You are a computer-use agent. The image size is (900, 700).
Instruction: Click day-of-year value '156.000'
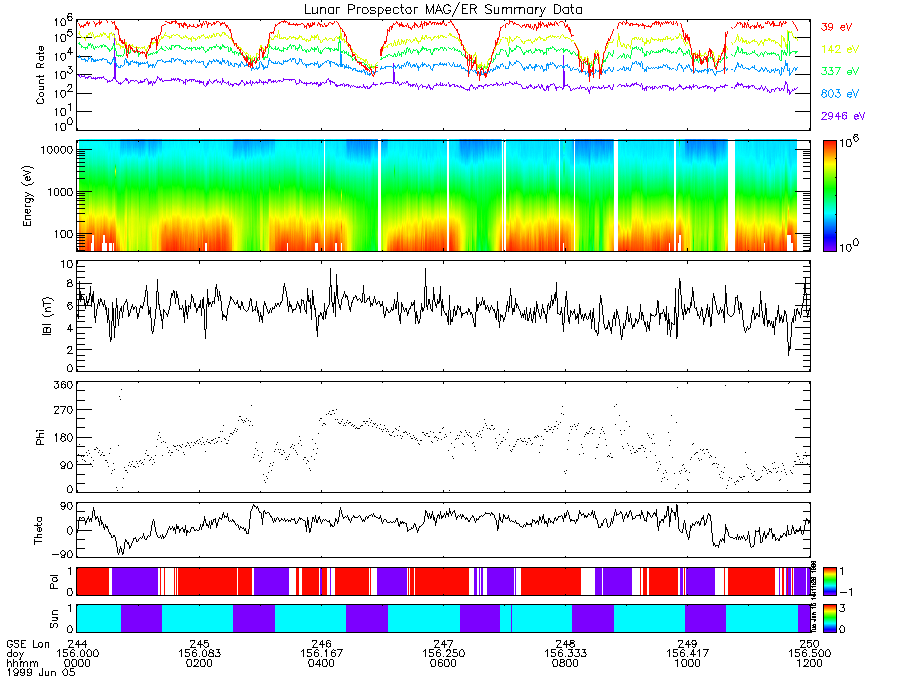pyautogui.click(x=77, y=654)
